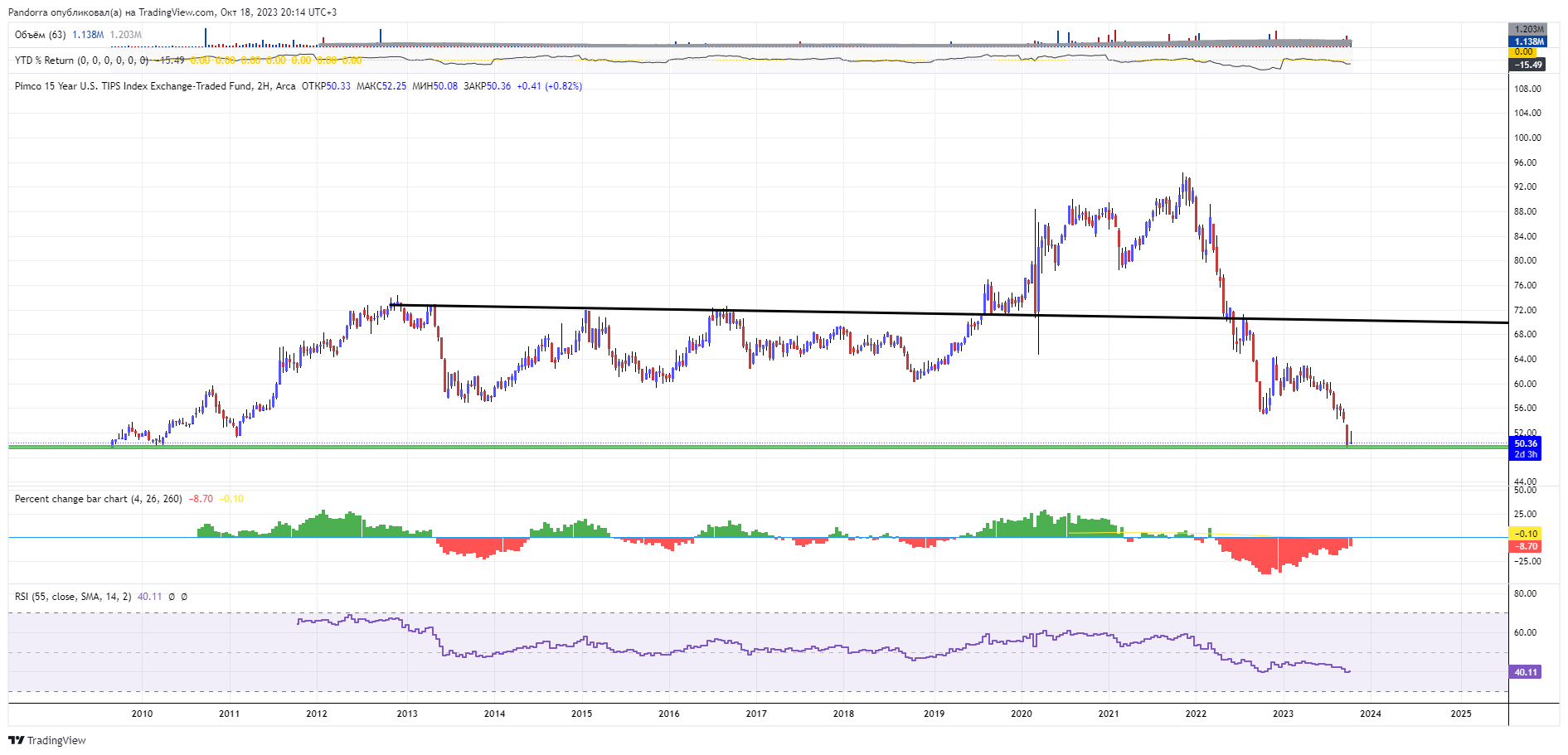Viewport: 1568px width, 755px height.
Task: Click the 2024 time axis label
Action: pos(1371,714)
